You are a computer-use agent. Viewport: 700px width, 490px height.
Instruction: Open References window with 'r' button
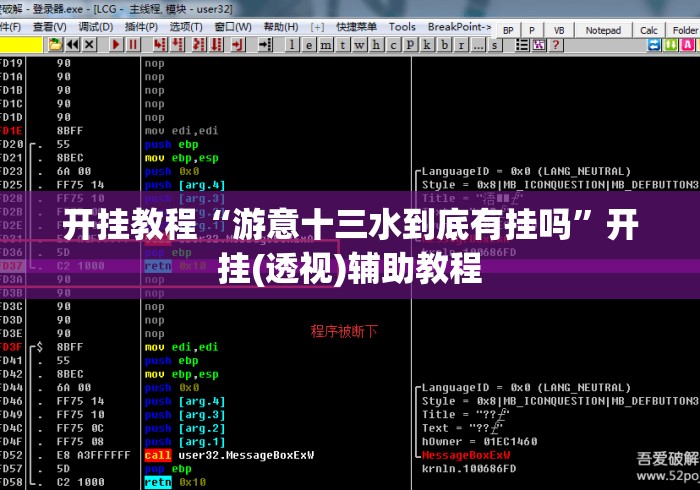coord(461,45)
